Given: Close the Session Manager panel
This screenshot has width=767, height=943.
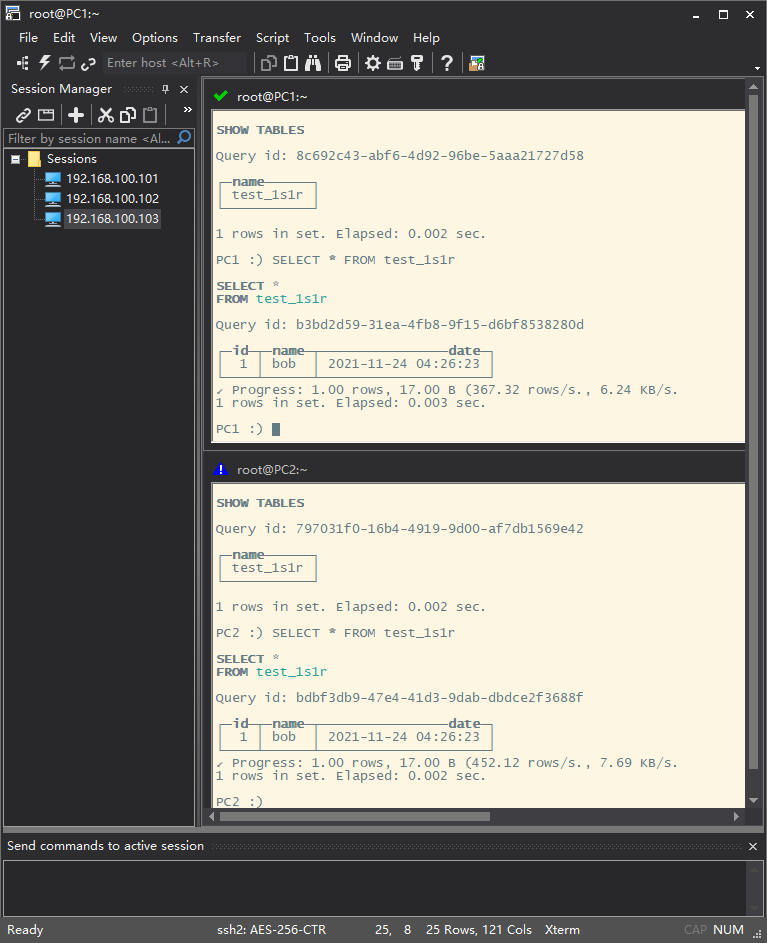Looking at the screenshot, I should click(184, 89).
